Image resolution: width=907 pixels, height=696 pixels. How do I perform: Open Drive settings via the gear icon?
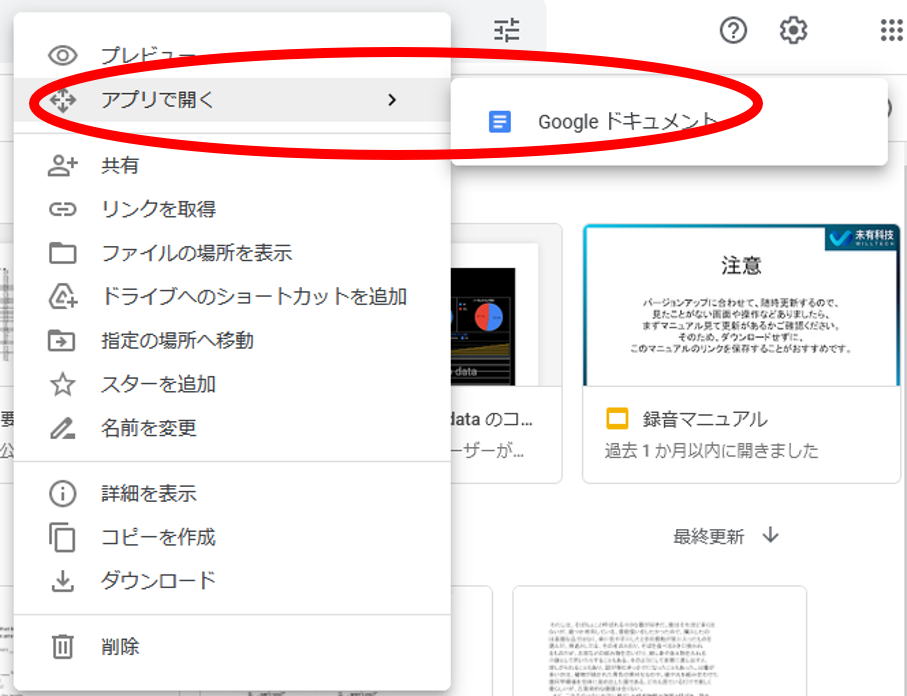[x=793, y=30]
